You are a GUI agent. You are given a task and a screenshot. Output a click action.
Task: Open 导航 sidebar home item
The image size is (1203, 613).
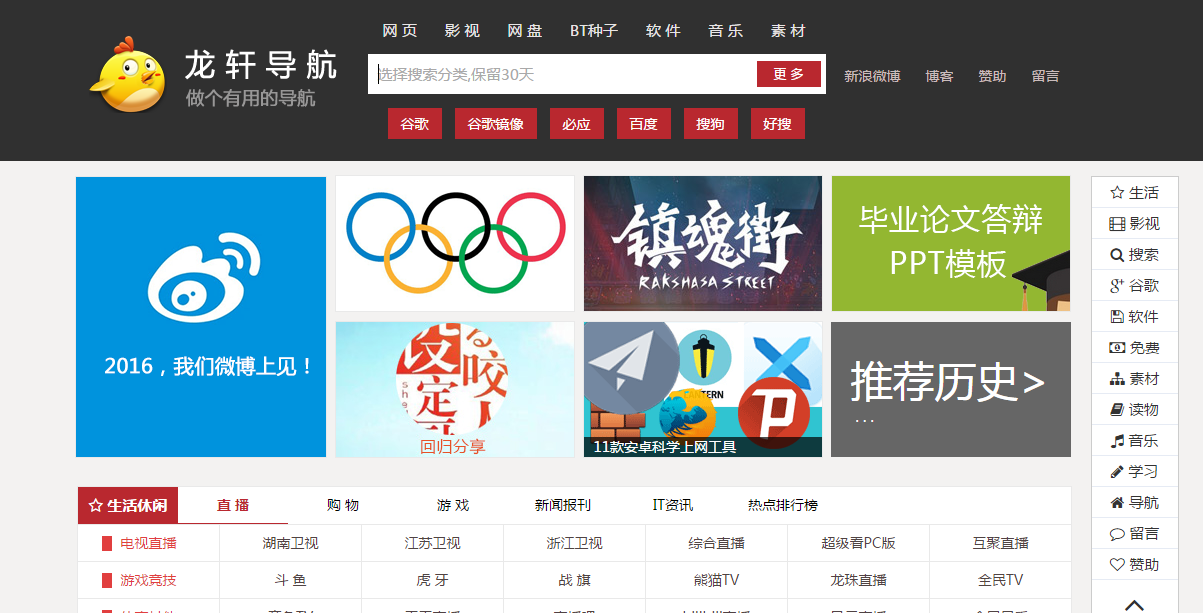pos(1134,503)
